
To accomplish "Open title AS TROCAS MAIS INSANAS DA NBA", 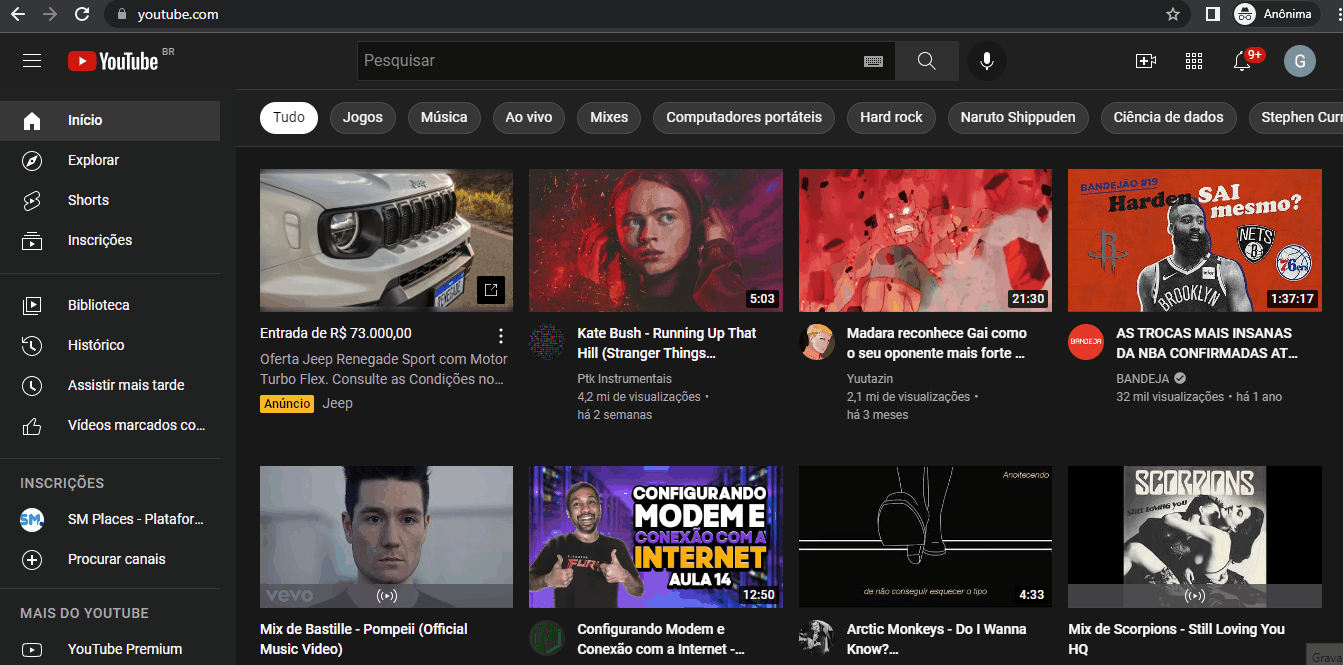I will click(1207, 343).
